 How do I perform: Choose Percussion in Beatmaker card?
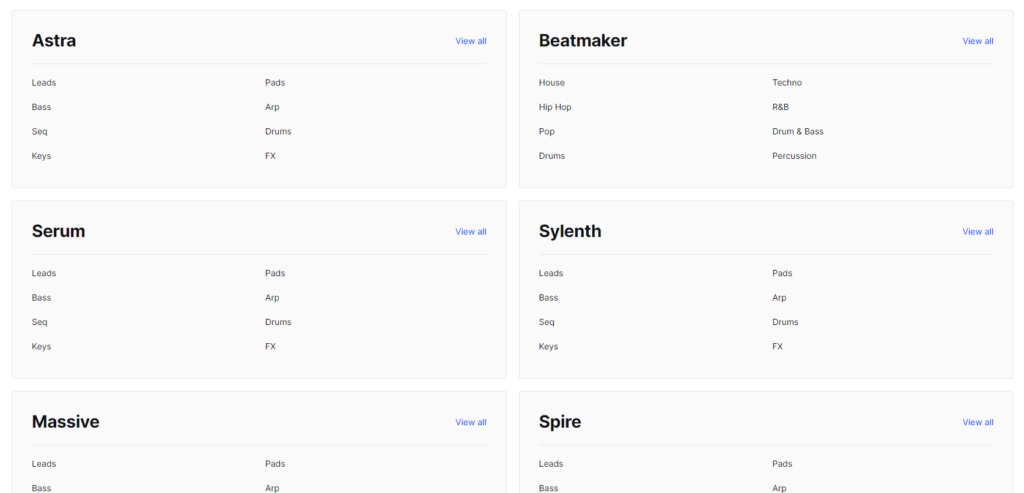(x=794, y=156)
